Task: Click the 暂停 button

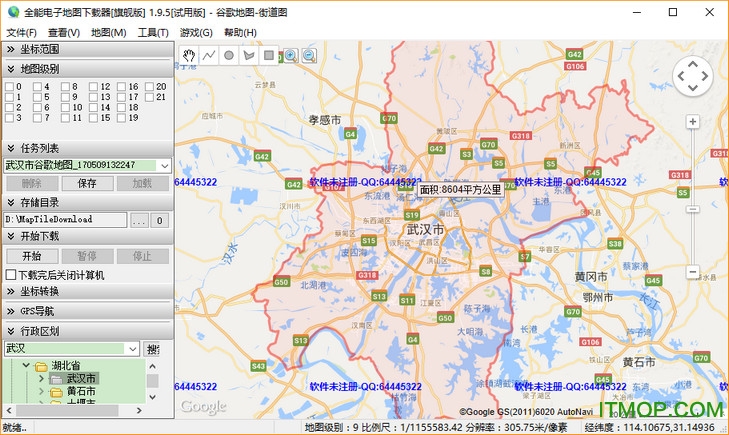Action: point(87,256)
